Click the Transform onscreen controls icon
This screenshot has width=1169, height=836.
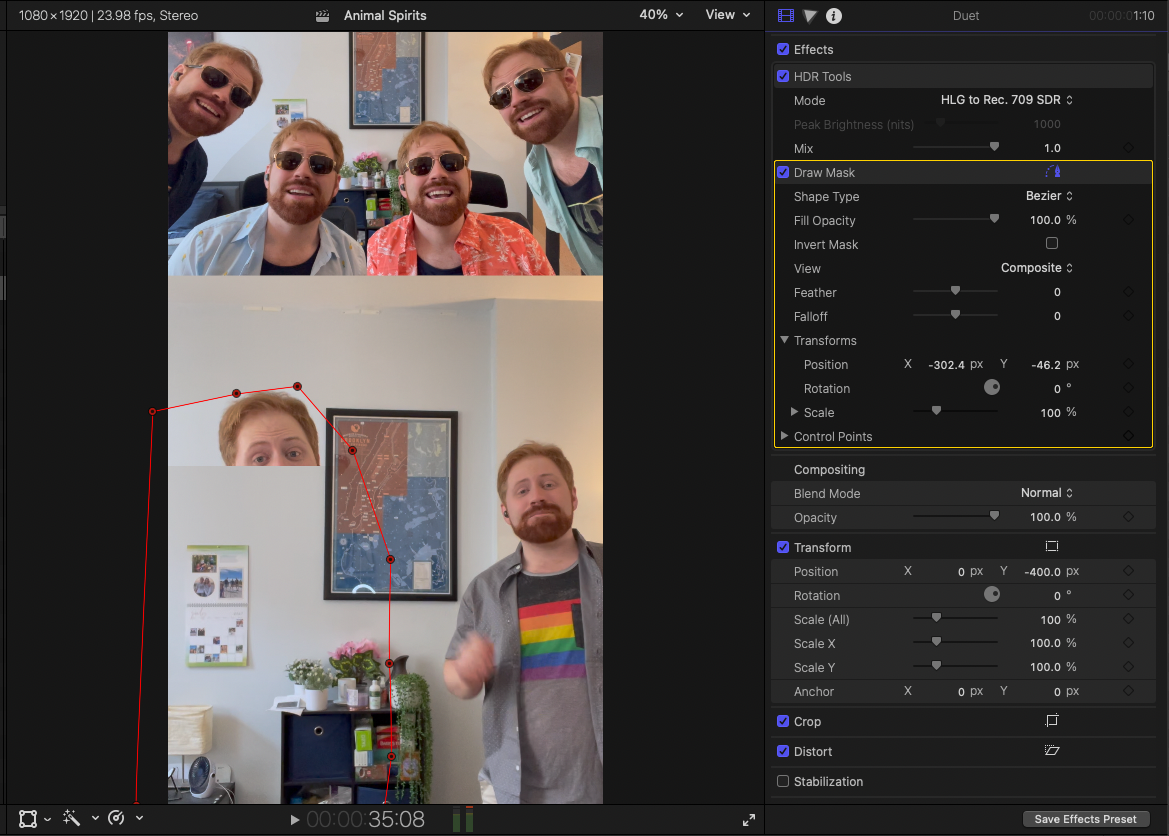(x=1051, y=547)
